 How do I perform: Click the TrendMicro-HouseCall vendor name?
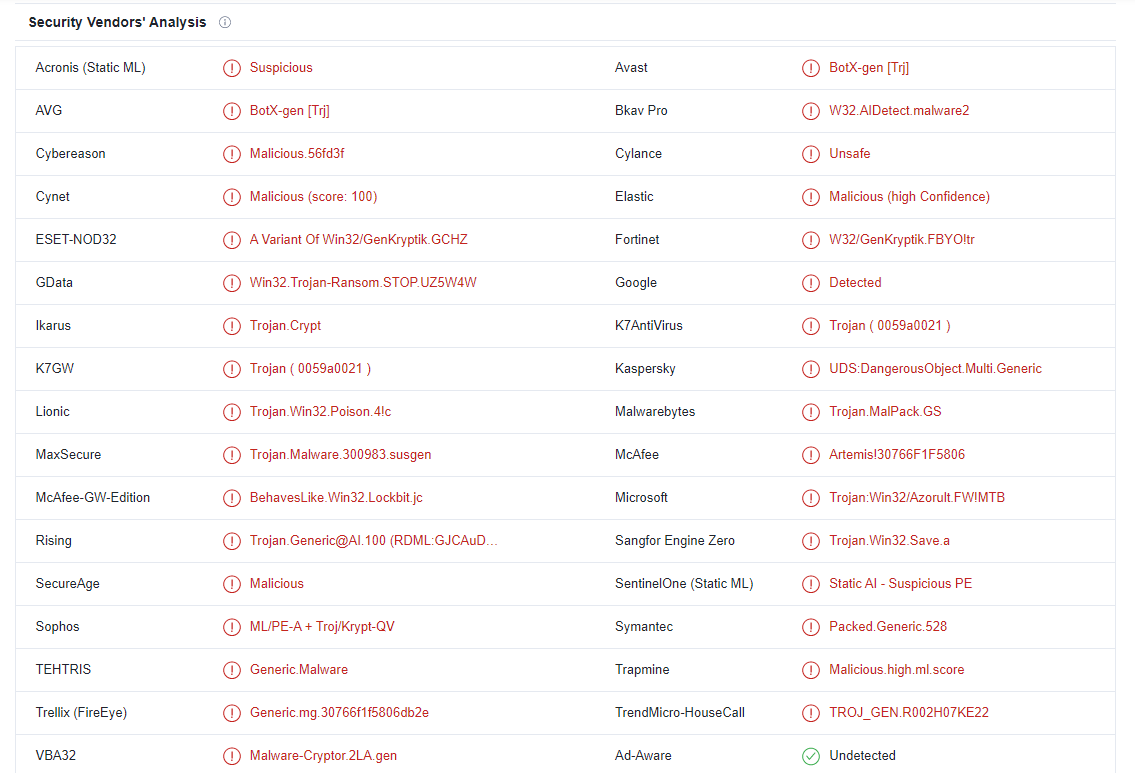680,713
